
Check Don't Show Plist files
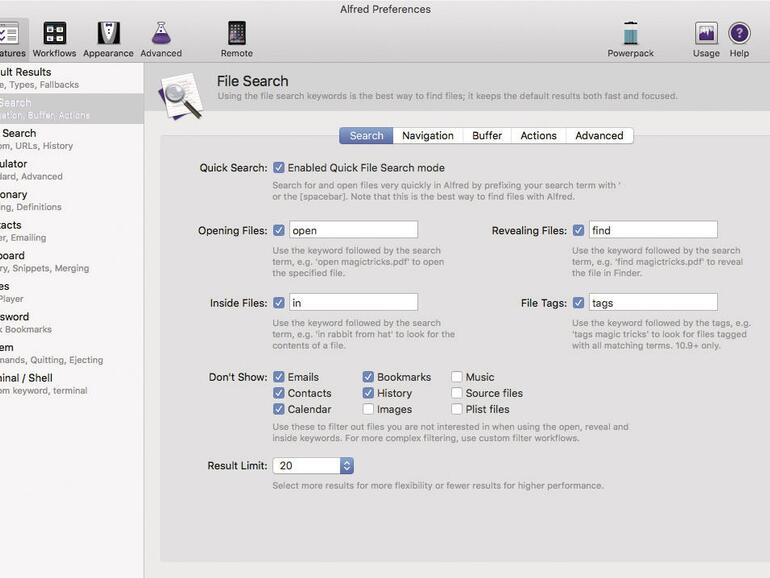point(456,409)
